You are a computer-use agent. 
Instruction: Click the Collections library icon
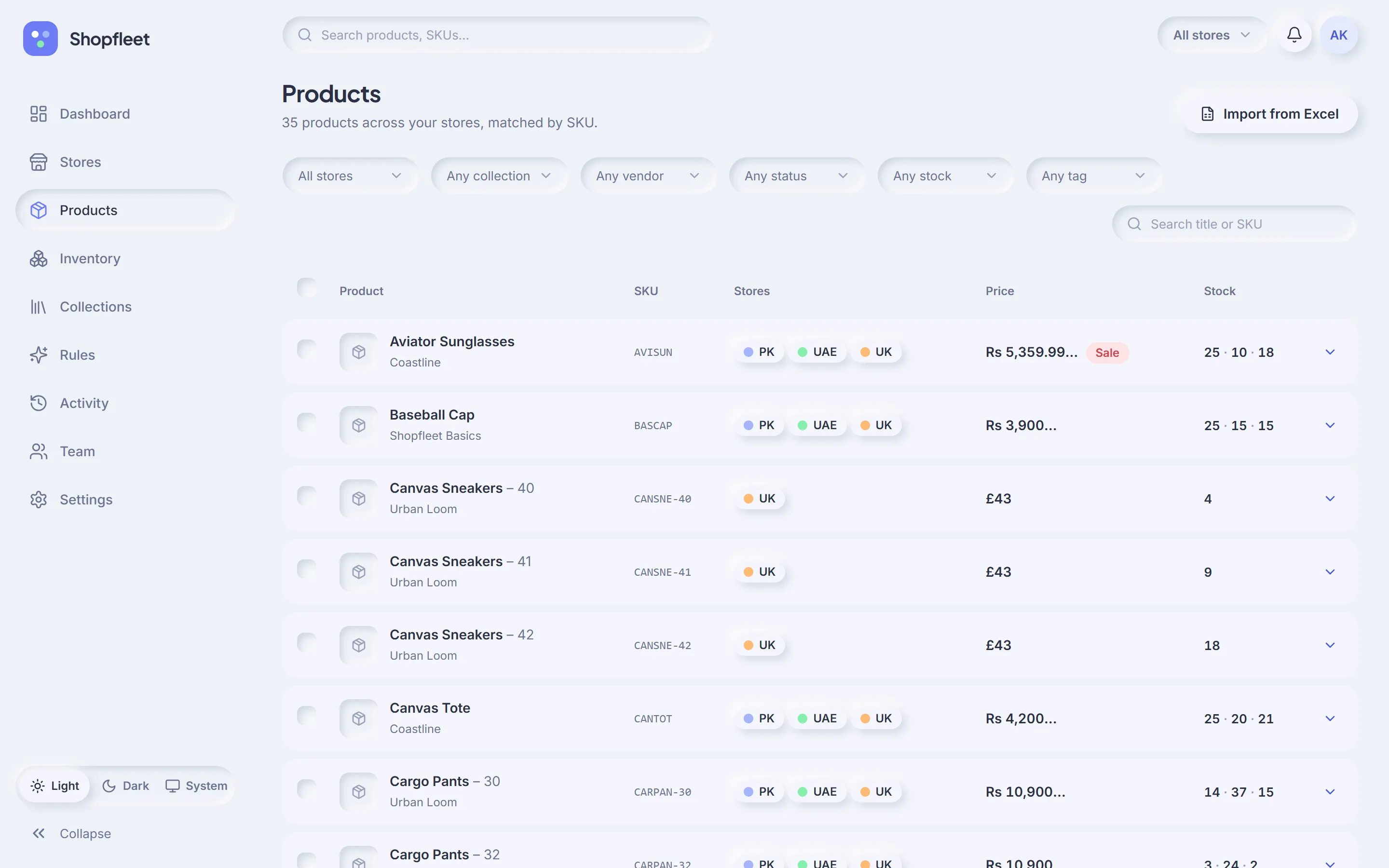click(x=39, y=307)
